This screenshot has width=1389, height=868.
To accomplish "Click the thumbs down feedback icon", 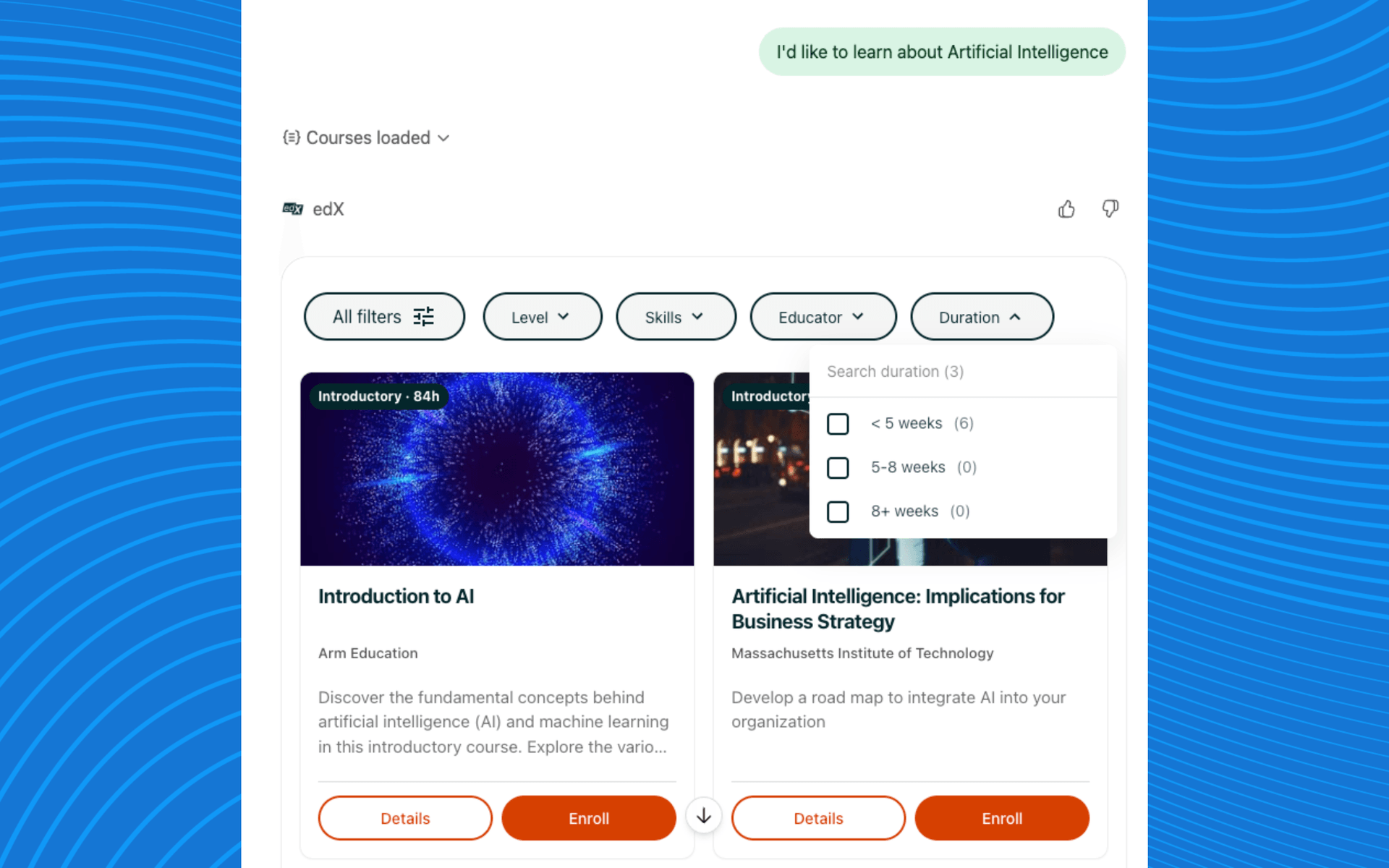I will pyautogui.click(x=1110, y=209).
